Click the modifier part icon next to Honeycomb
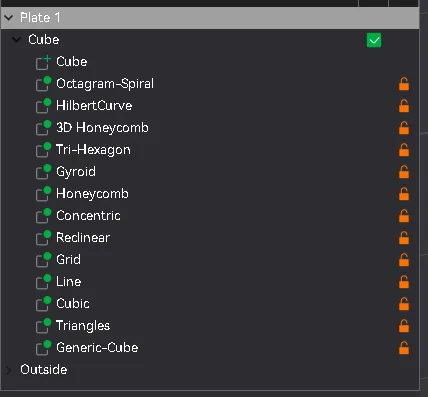This screenshot has width=428, height=397. pyautogui.click(x=43, y=194)
